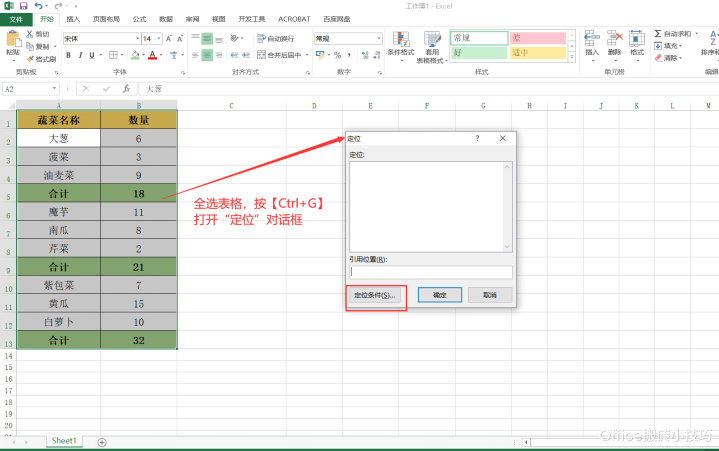Apply the fill color bucket

coord(135,55)
